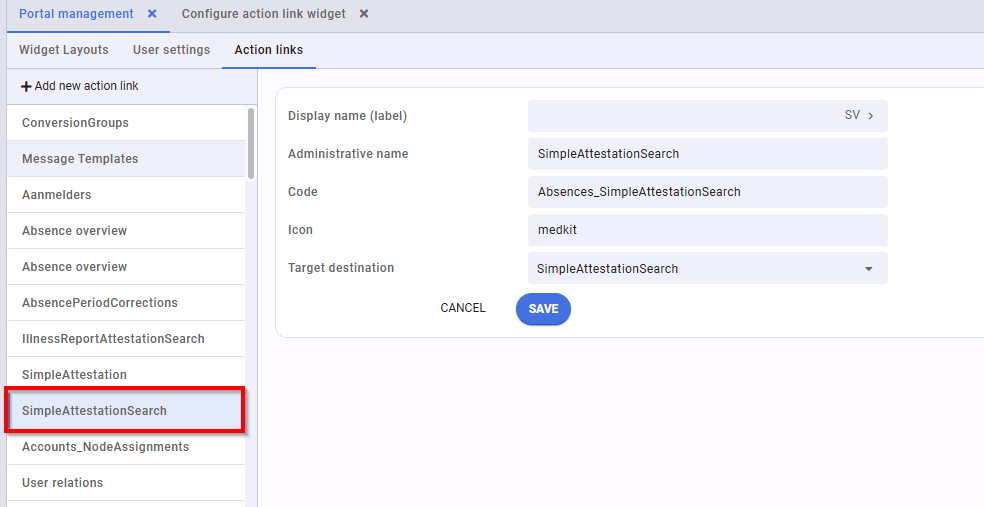Click into the Code input field

coord(707,192)
